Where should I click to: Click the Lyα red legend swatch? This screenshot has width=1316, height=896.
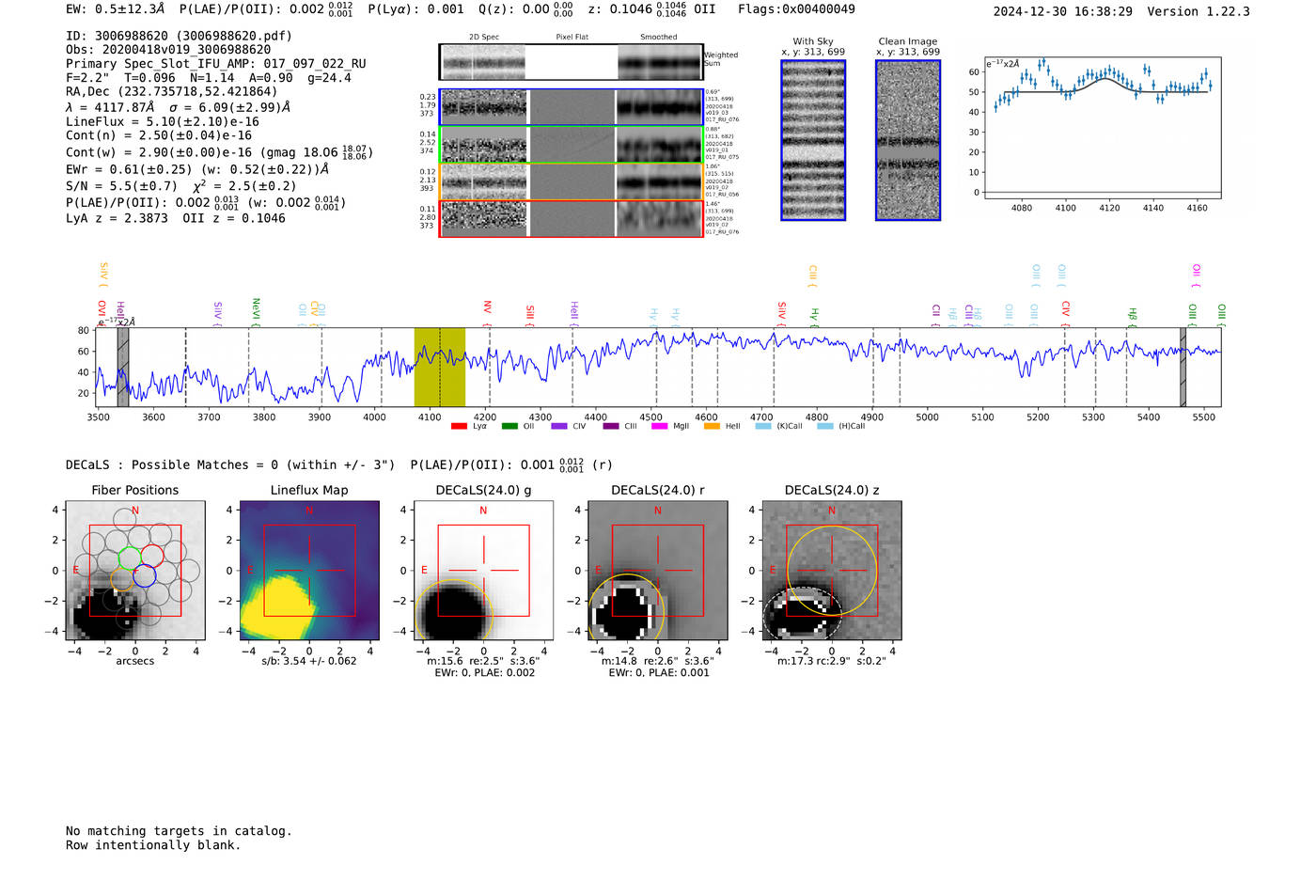459,426
